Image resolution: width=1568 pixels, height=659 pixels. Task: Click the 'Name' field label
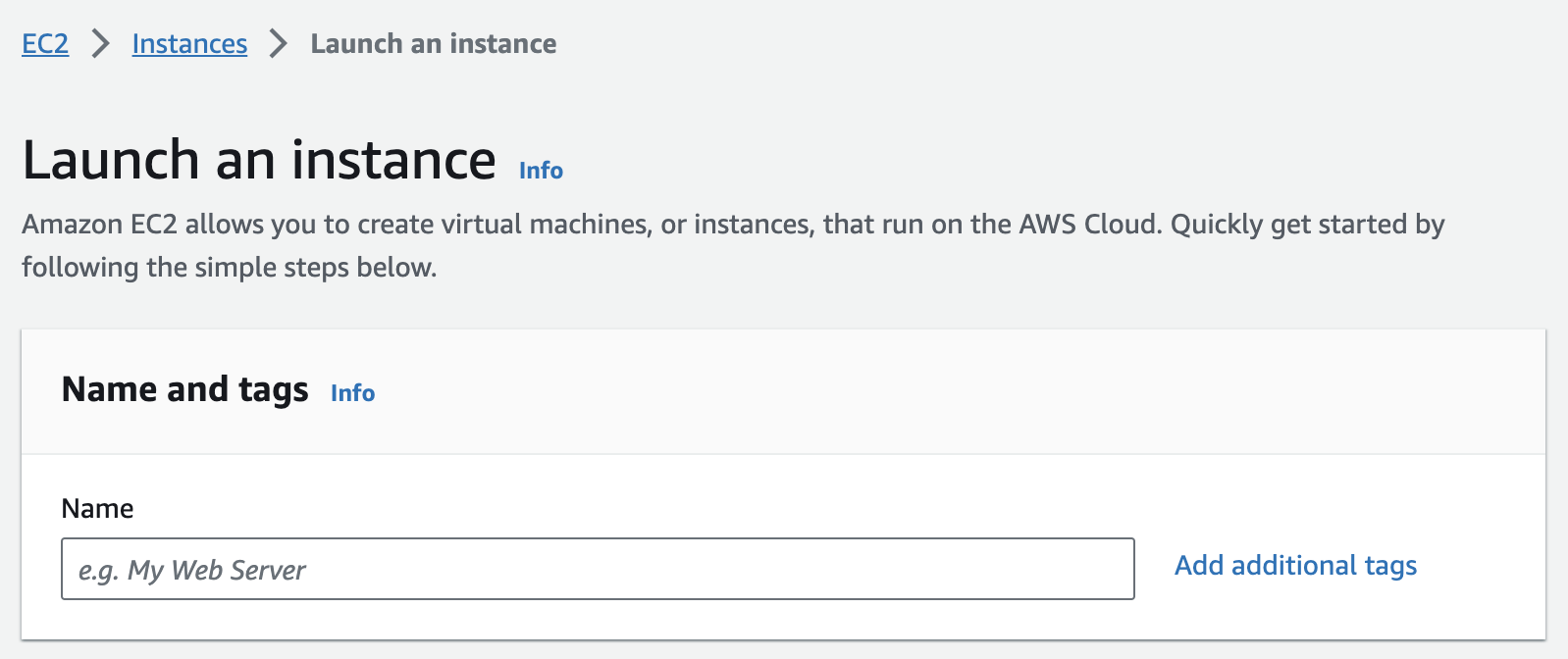point(97,508)
